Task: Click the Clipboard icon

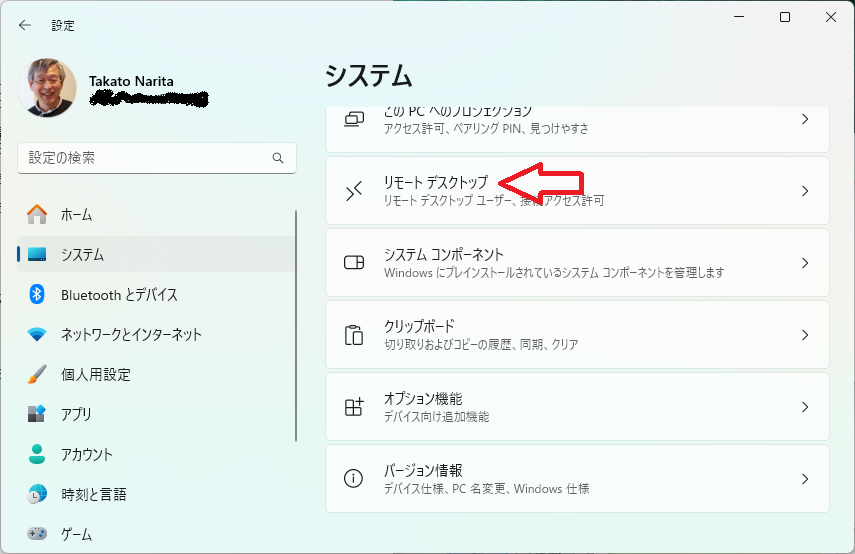Action: click(354, 335)
